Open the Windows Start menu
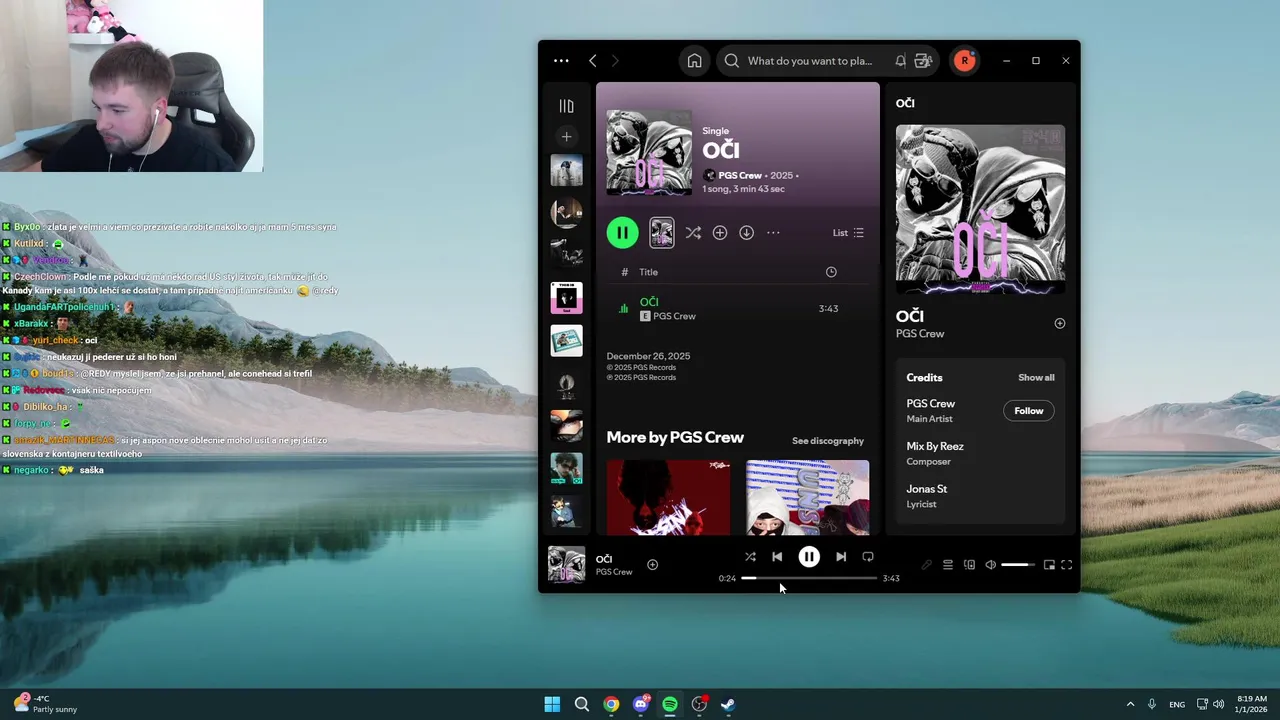1280x720 pixels. click(x=552, y=704)
